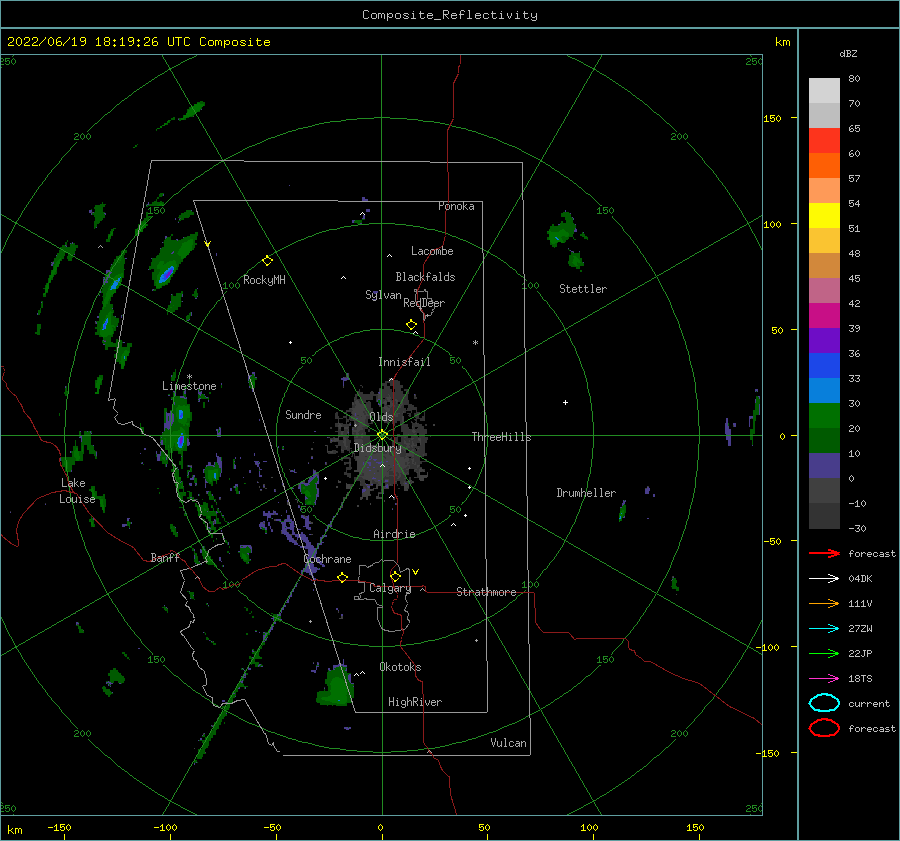Click the orange 57-60 dBZ swatch

pos(824,166)
